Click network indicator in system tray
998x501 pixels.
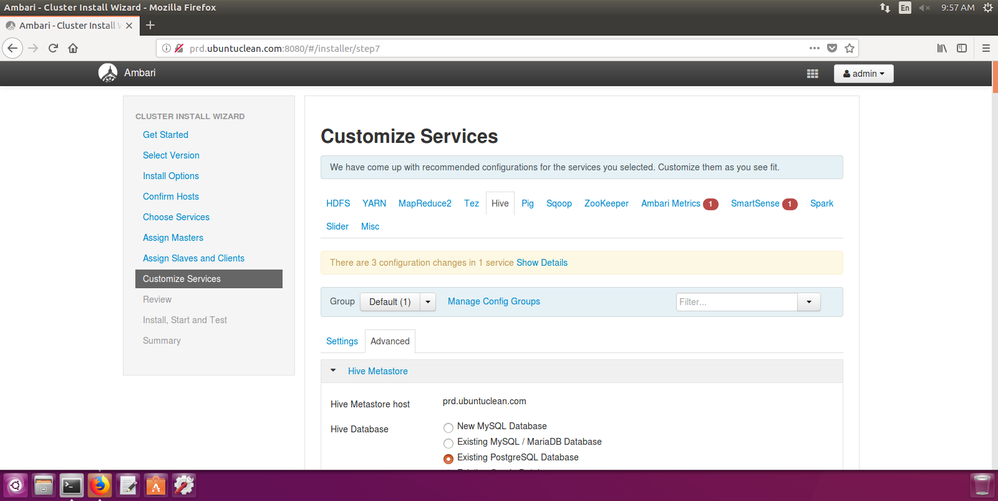pos(885,8)
